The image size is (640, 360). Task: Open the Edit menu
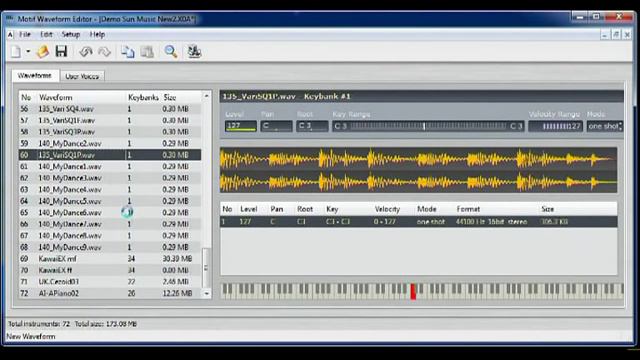click(x=46, y=35)
